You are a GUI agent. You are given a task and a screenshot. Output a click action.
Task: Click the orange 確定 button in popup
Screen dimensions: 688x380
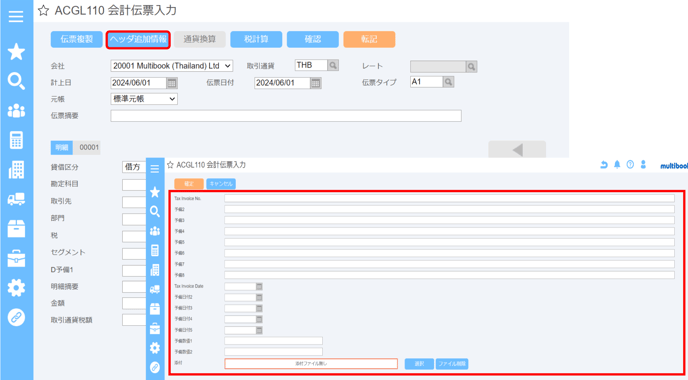pyautogui.click(x=189, y=184)
